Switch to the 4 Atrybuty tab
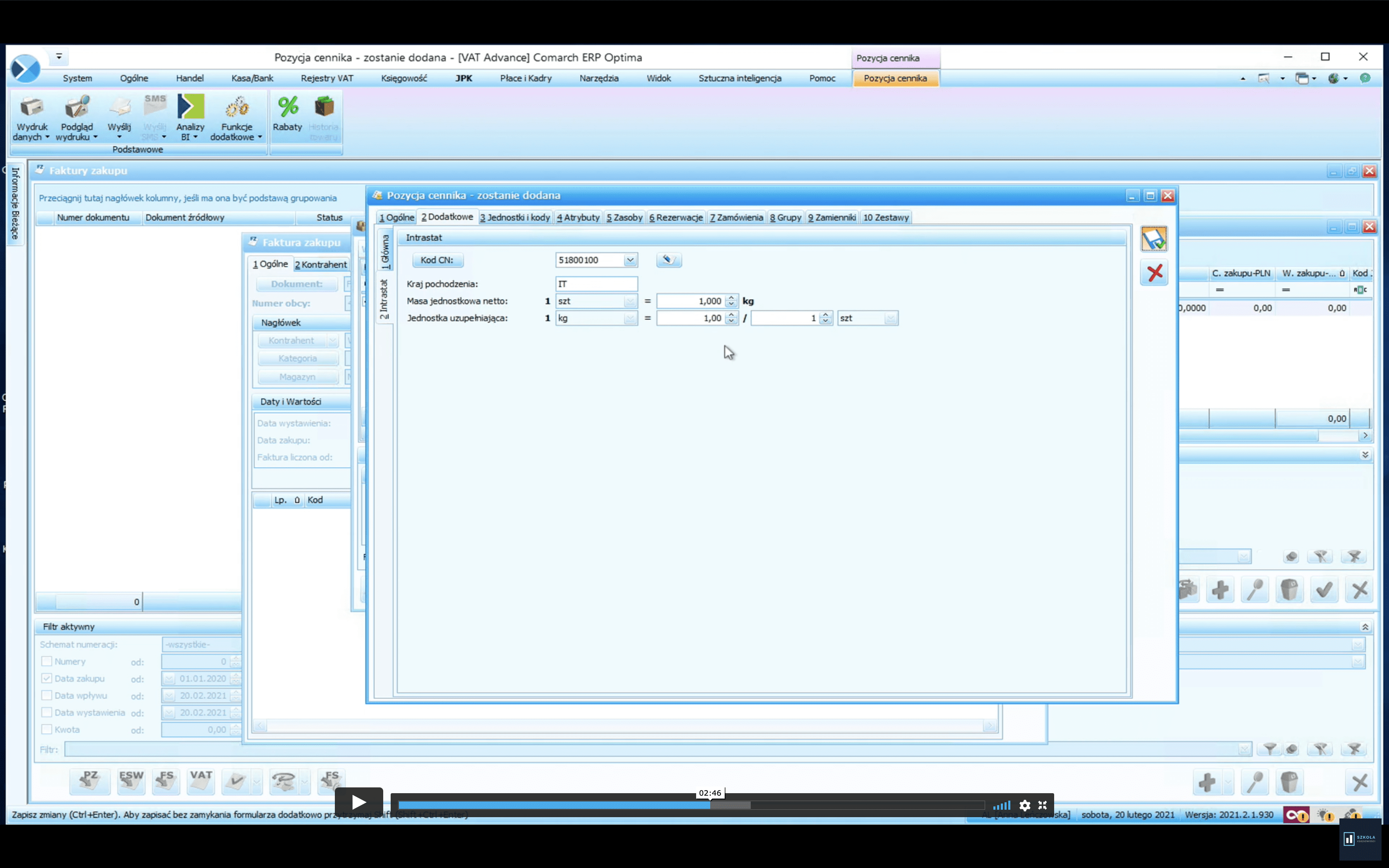 (x=578, y=217)
